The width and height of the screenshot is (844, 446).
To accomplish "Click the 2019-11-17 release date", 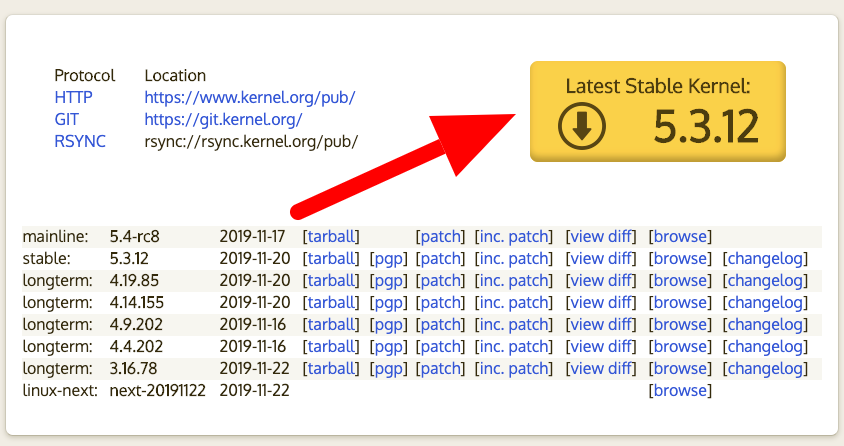I will click(x=252, y=237).
